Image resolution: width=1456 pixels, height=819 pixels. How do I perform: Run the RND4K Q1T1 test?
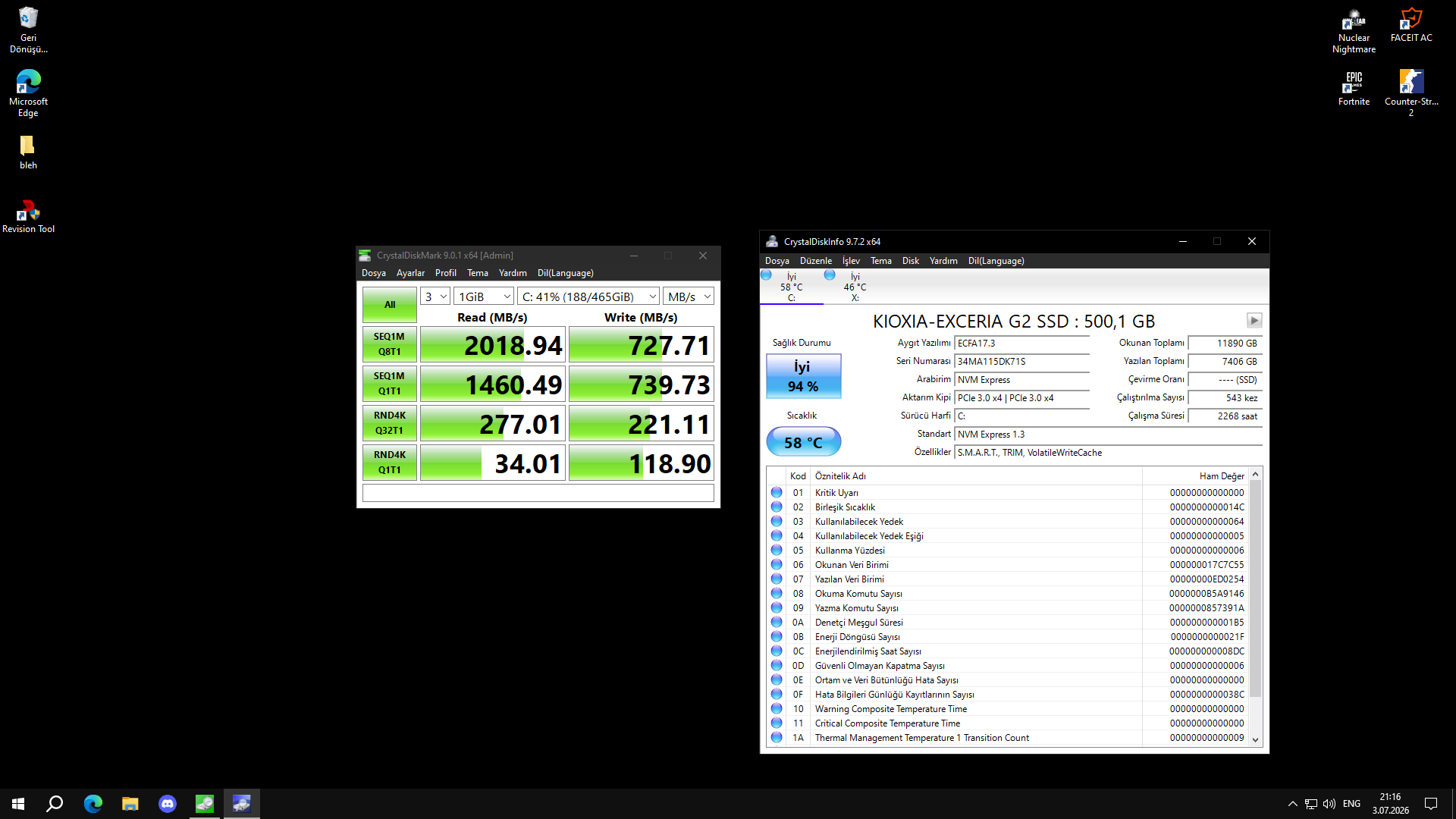[390, 463]
